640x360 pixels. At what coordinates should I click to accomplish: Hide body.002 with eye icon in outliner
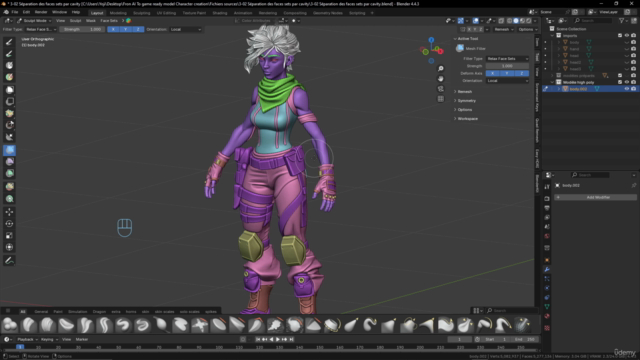coord(627,89)
